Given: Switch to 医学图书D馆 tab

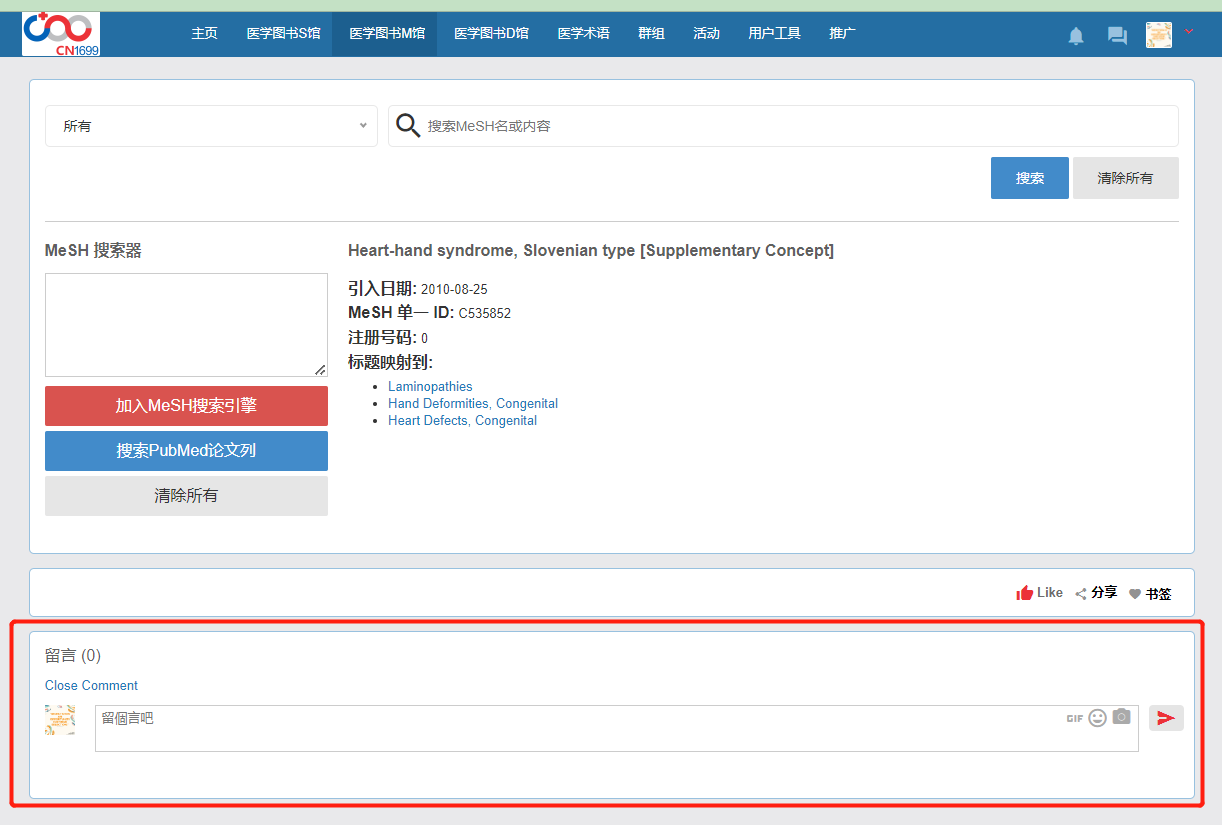Looking at the screenshot, I should pos(491,34).
